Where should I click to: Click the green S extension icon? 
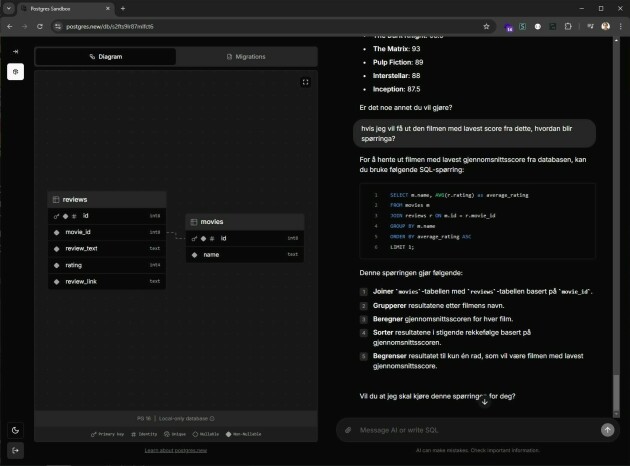tap(522, 27)
